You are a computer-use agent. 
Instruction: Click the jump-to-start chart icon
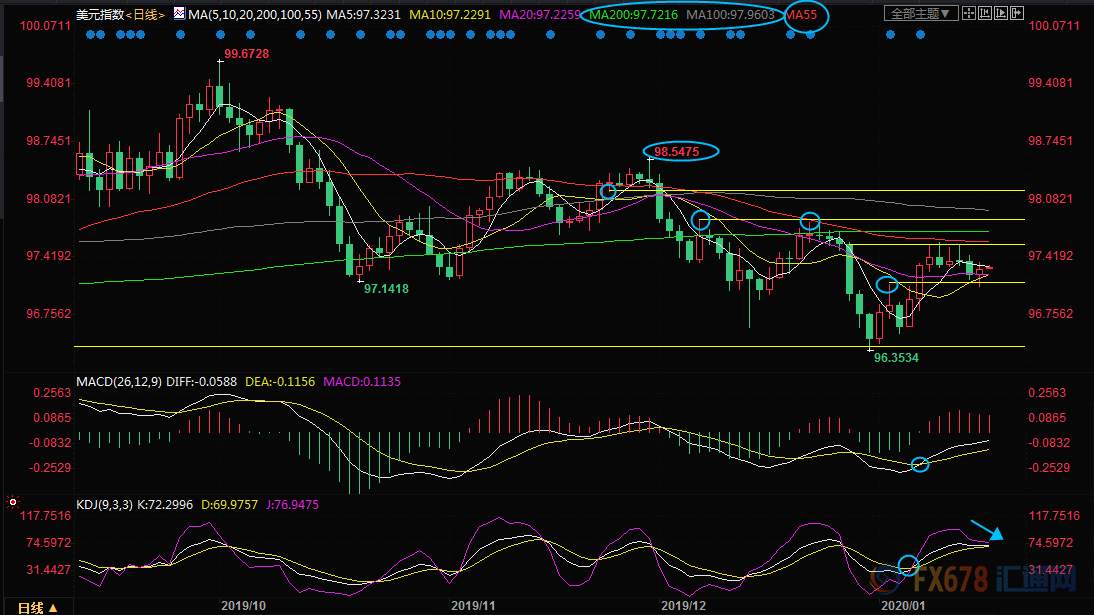pos(985,13)
